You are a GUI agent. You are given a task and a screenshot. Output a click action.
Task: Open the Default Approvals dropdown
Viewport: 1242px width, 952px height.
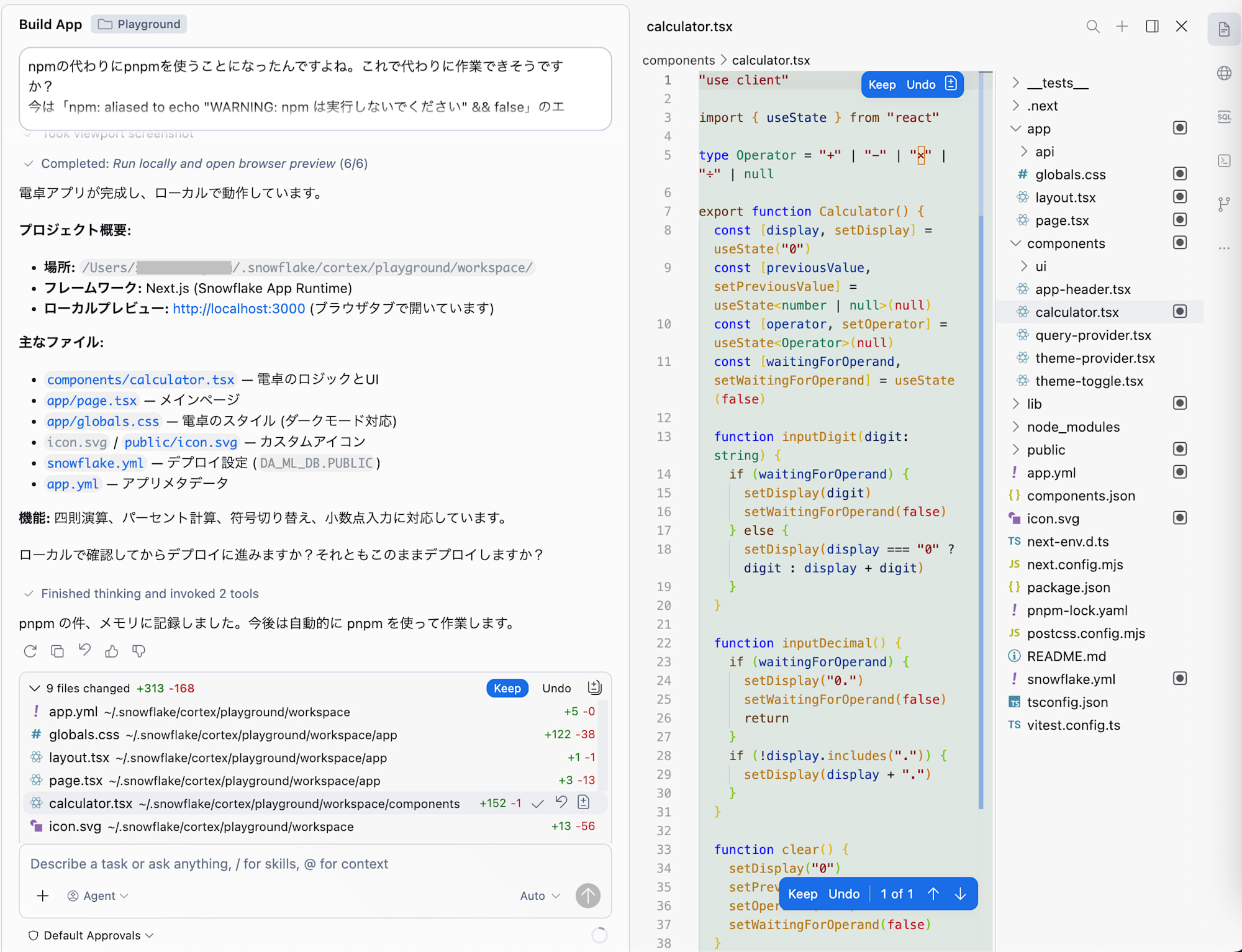point(91,935)
